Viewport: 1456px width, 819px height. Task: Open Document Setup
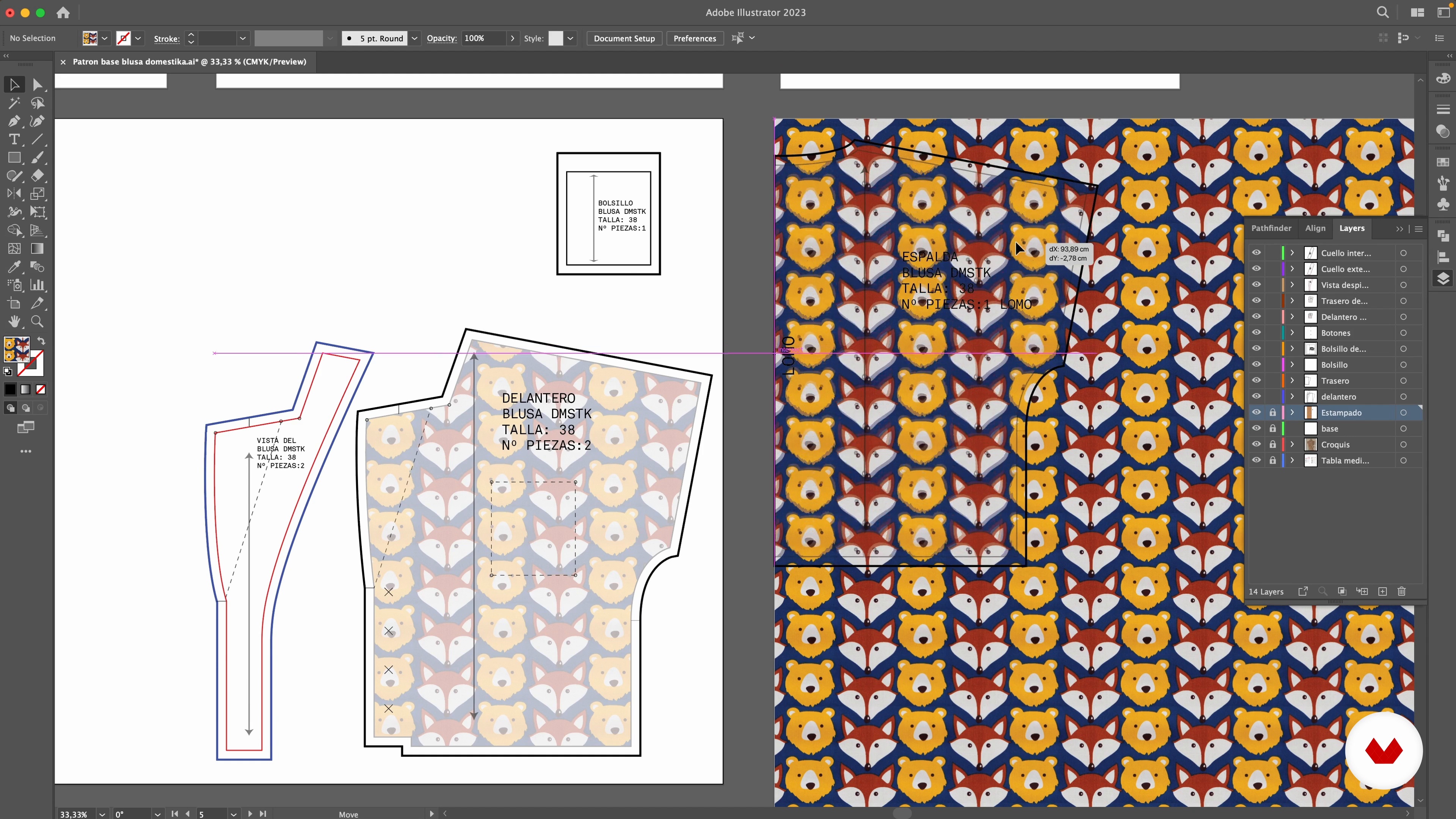point(624,38)
